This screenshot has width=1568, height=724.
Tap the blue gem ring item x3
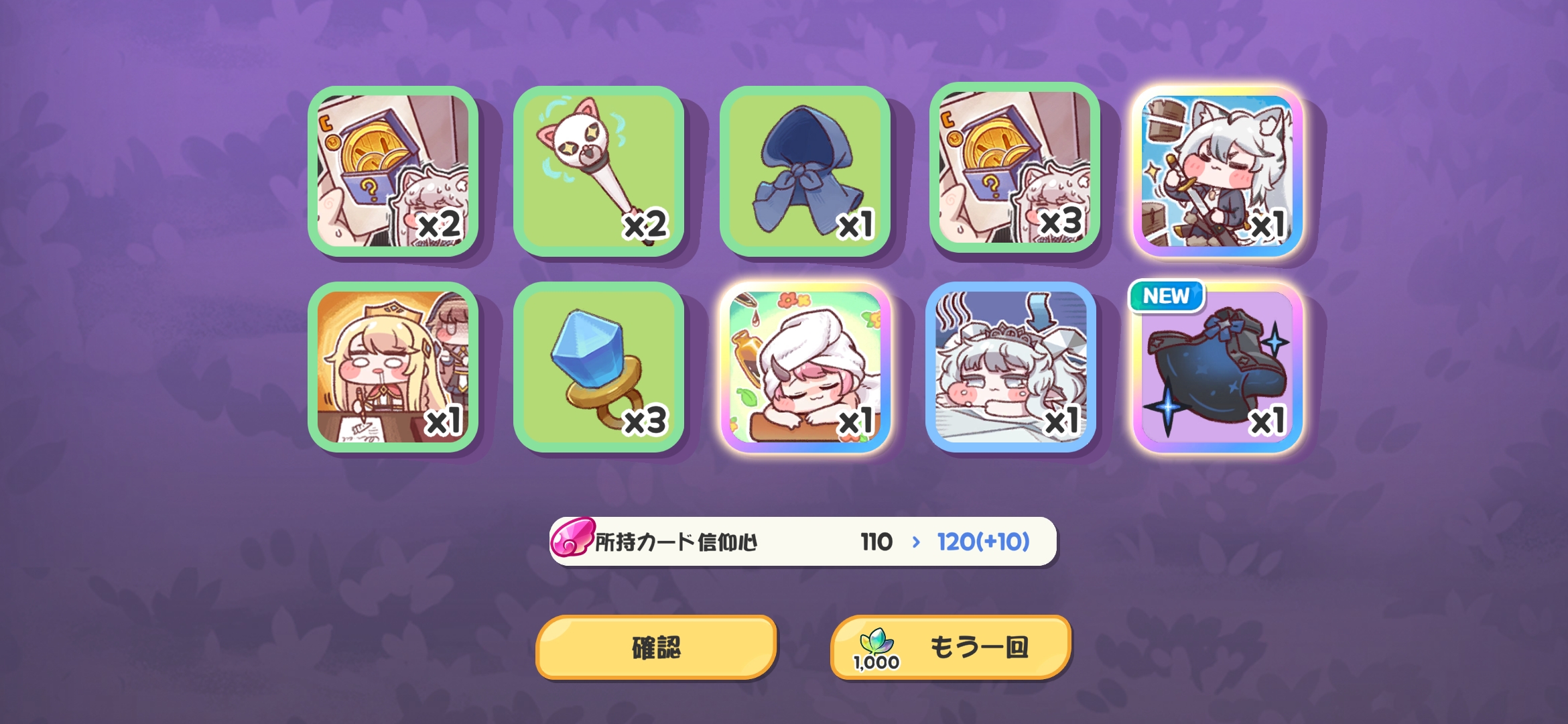pyautogui.click(x=598, y=367)
